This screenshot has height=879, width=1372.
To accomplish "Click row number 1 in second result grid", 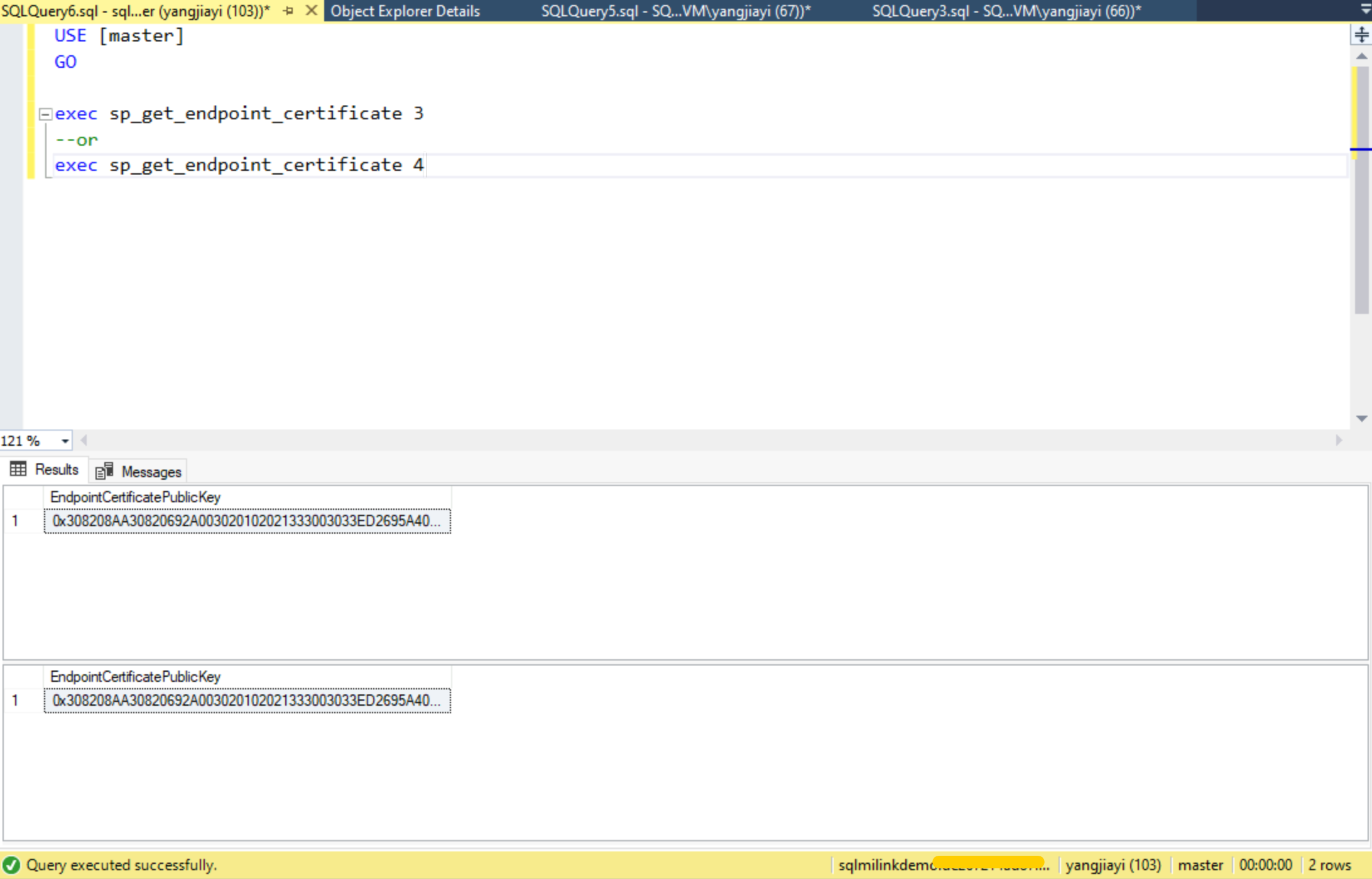I will [16, 701].
